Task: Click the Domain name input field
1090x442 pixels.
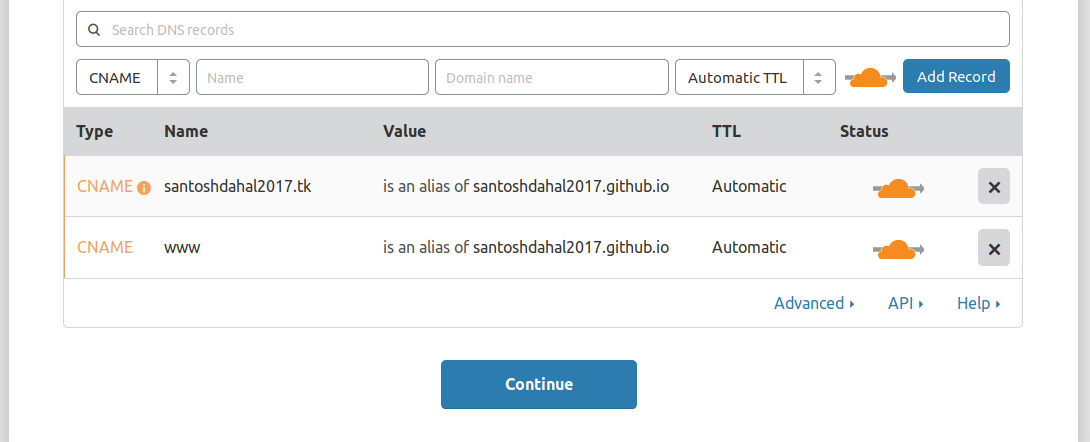Action: (551, 77)
